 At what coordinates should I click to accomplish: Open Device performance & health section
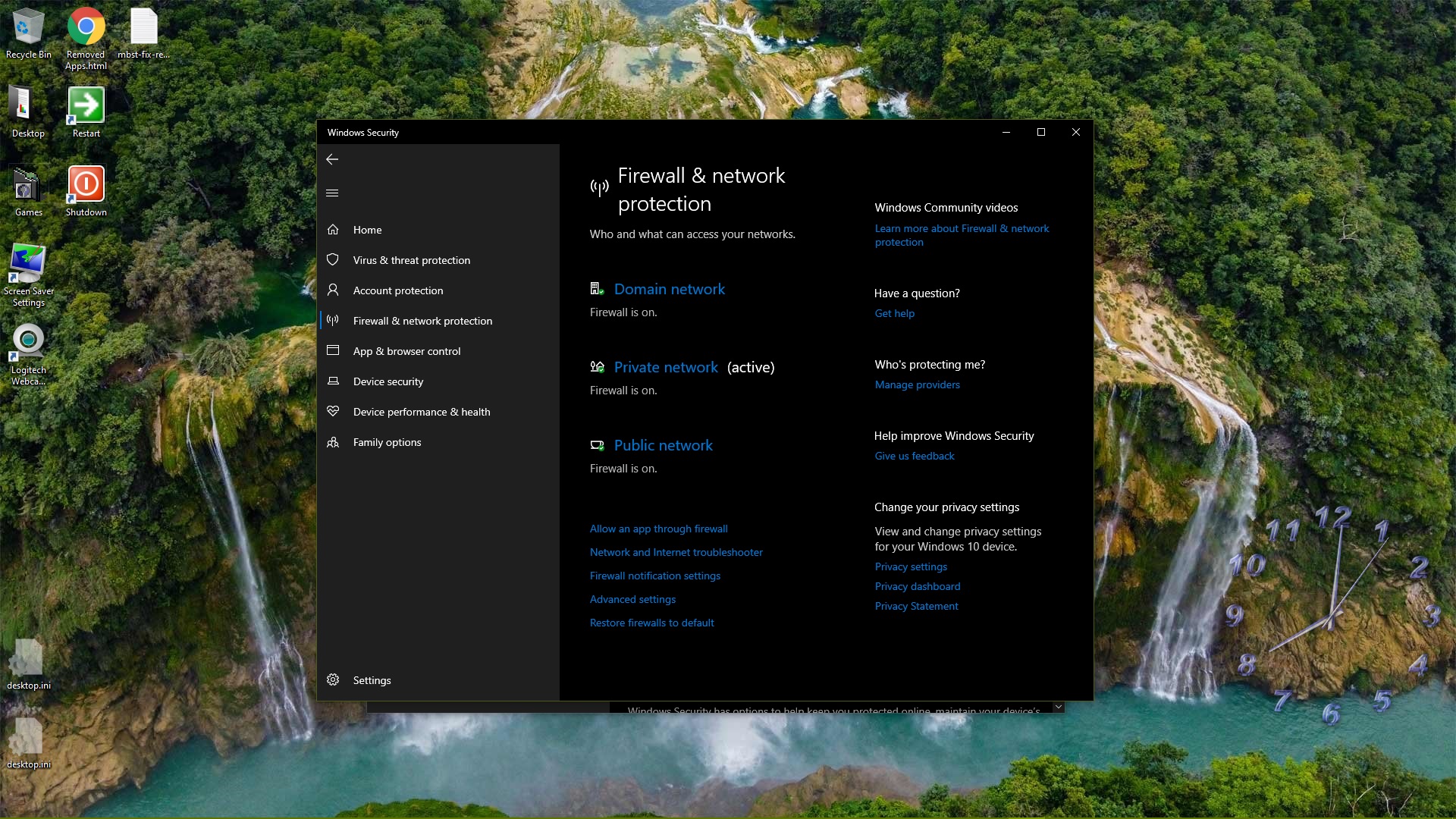tap(438, 412)
